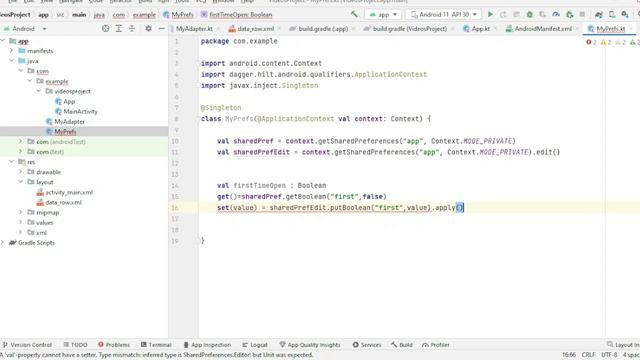Open TODO tool window
The height and width of the screenshot is (360, 640).
click(76, 345)
